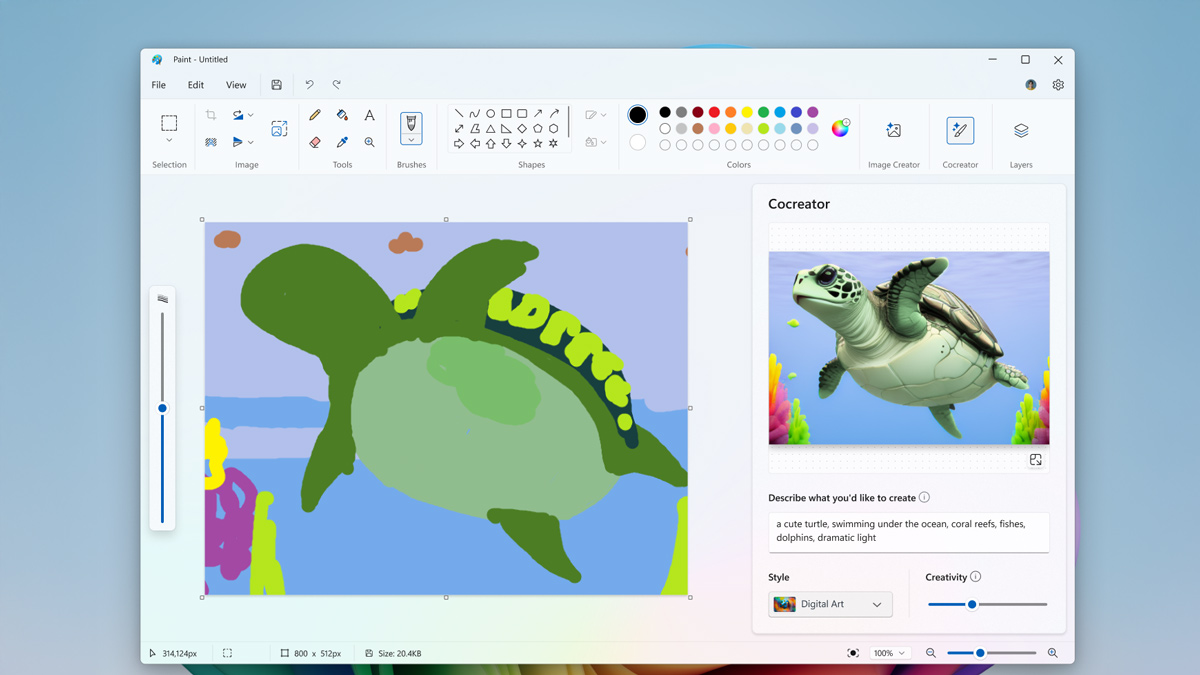Click the fit to window icon
1200x675 pixels.
tap(853, 653)
